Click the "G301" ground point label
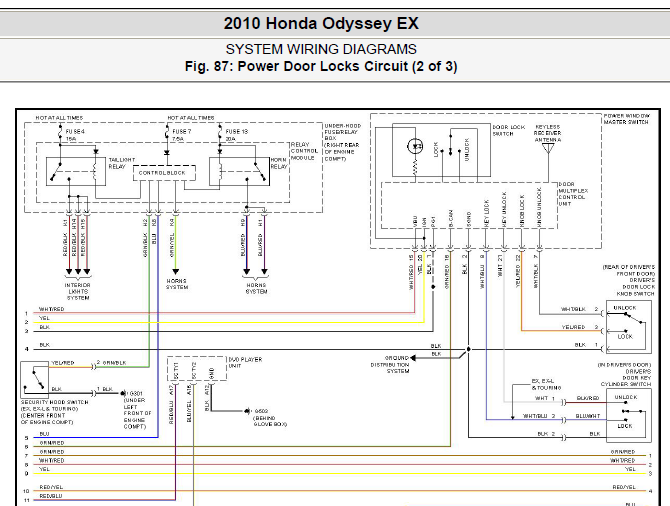This screenshot has width=670, height=506. pyautogui.click(x=136, y=393)
